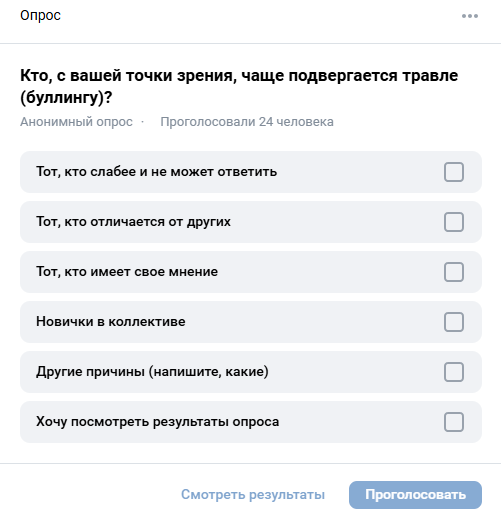
Task: Click the 'Проголосовали 24 человека' voter count
Action: click(247, 122)
